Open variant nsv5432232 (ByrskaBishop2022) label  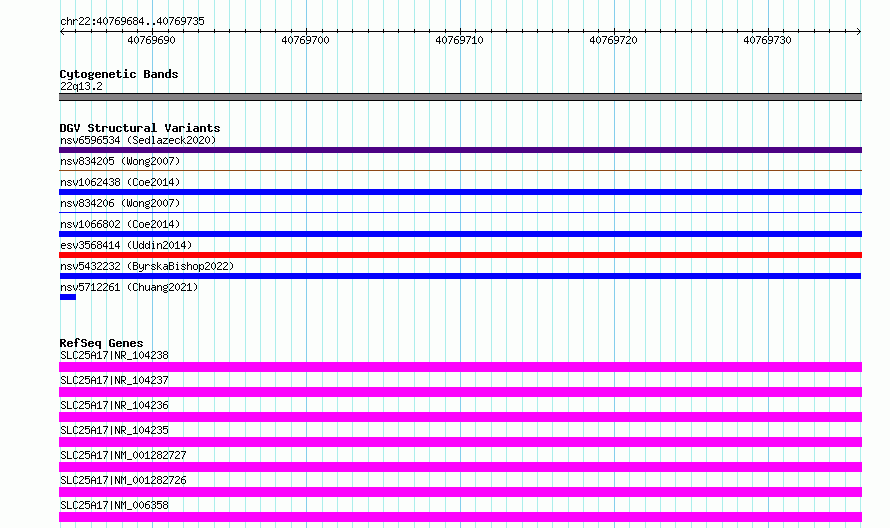[x=147, y=266]
